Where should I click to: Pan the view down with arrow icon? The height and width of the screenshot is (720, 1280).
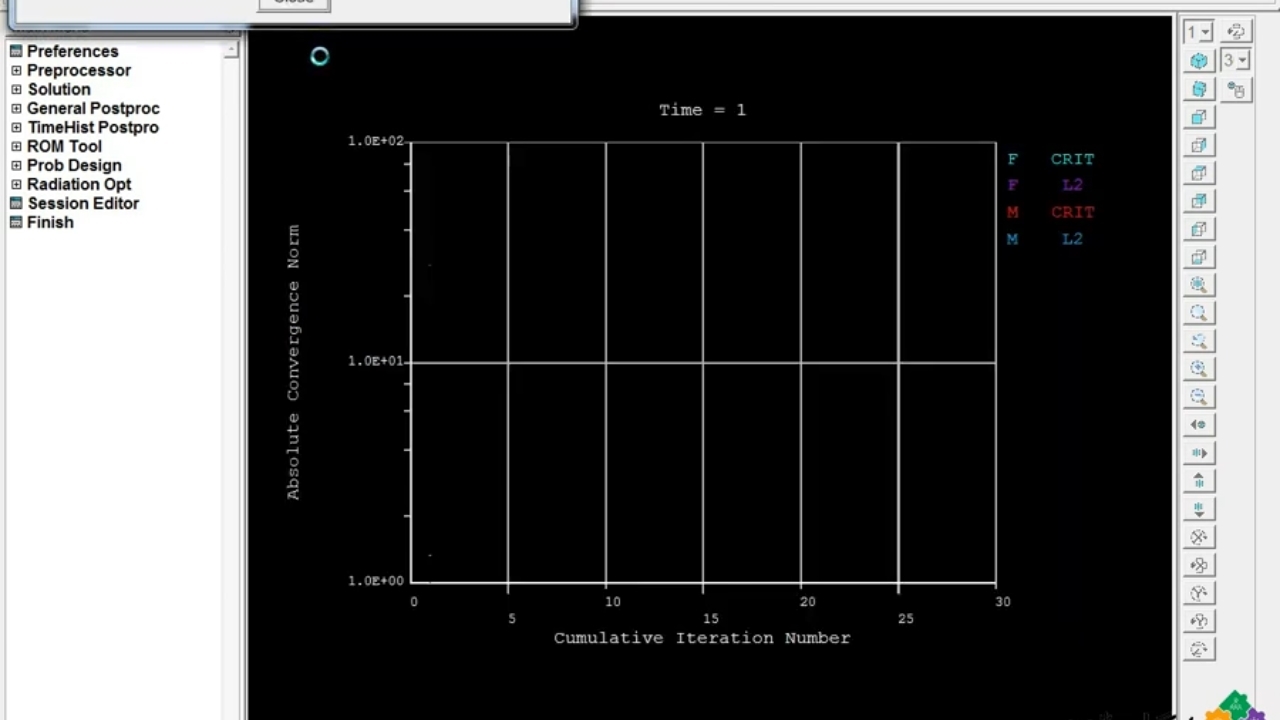pyautogui.click(x=1199, y=509)
